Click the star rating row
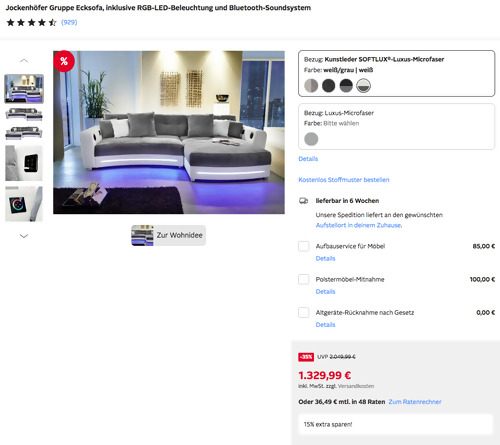 32,22
